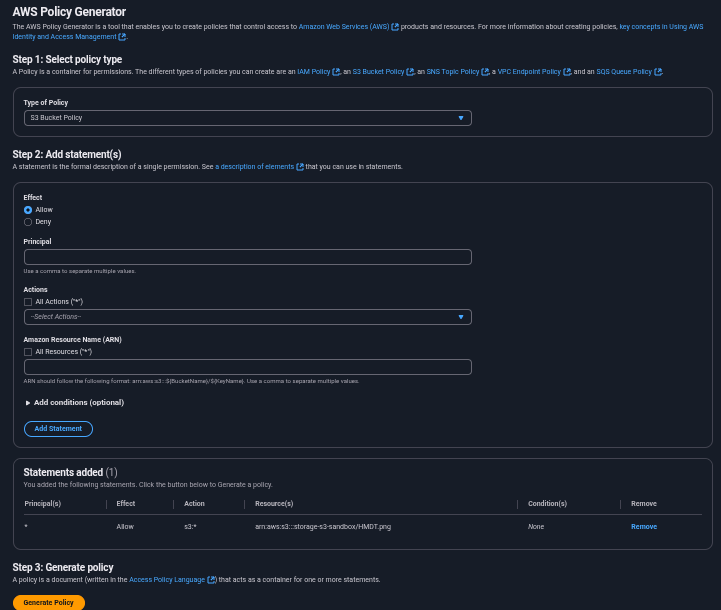Focus the Amazon Resource Name input field
Screen dimensions: 721x610
[x=247, y=367]
